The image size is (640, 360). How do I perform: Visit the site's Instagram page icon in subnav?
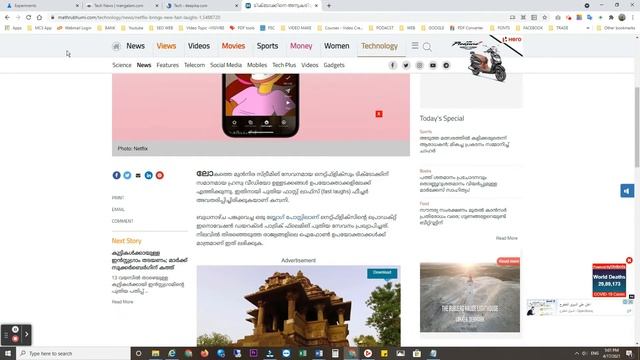(419, 65)
